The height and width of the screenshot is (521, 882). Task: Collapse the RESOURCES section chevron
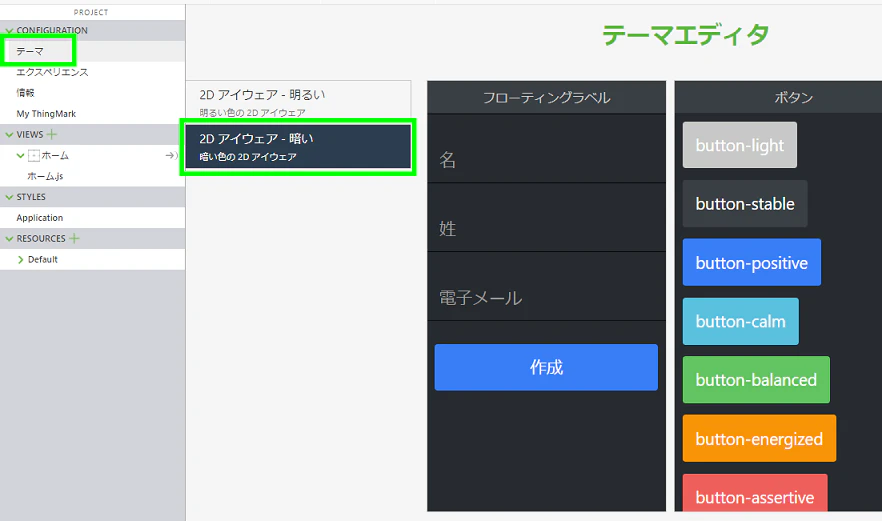tap(9, 239)
